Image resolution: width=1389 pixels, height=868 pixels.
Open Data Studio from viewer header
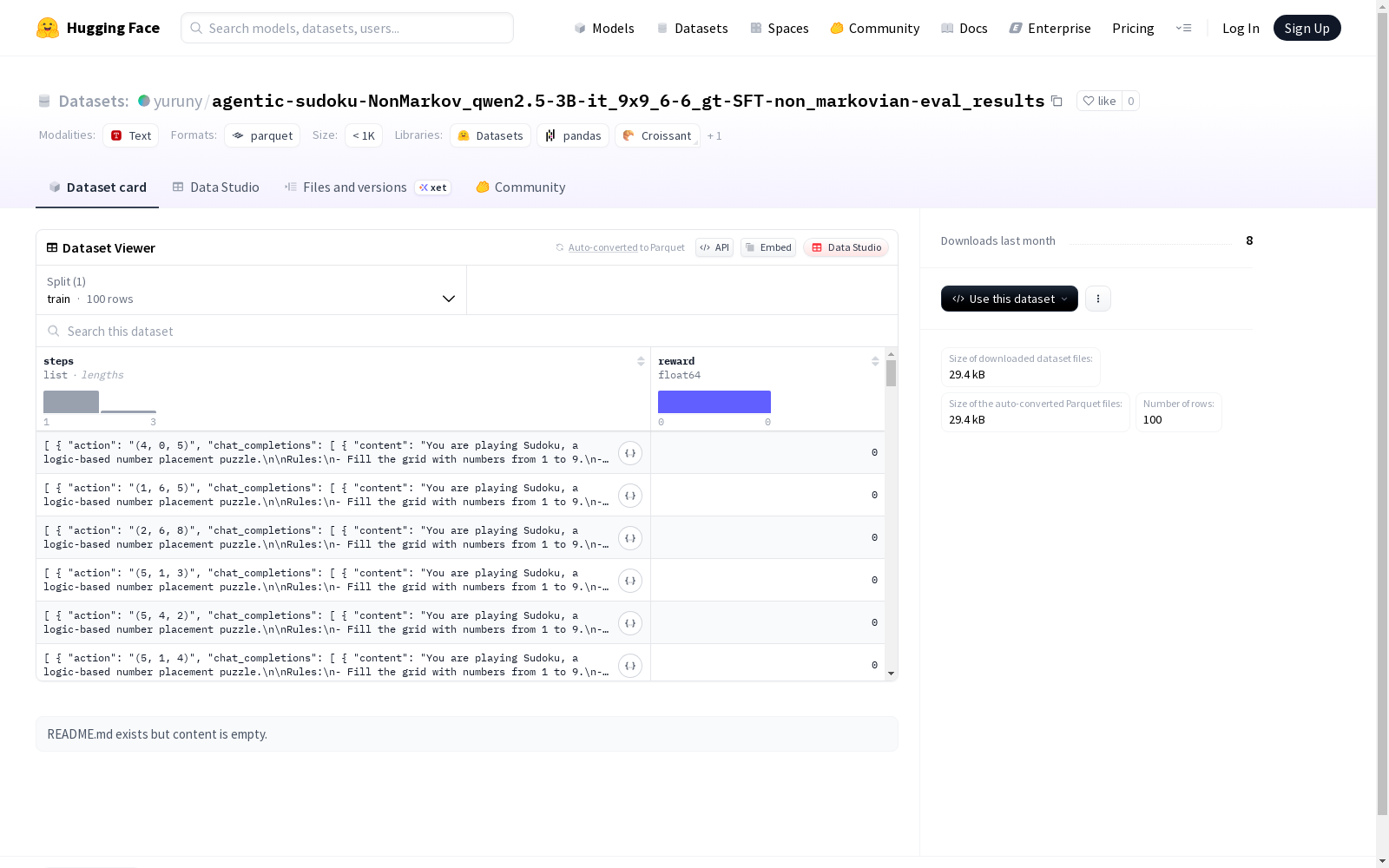pyautogui.click(x=846, y=247)
